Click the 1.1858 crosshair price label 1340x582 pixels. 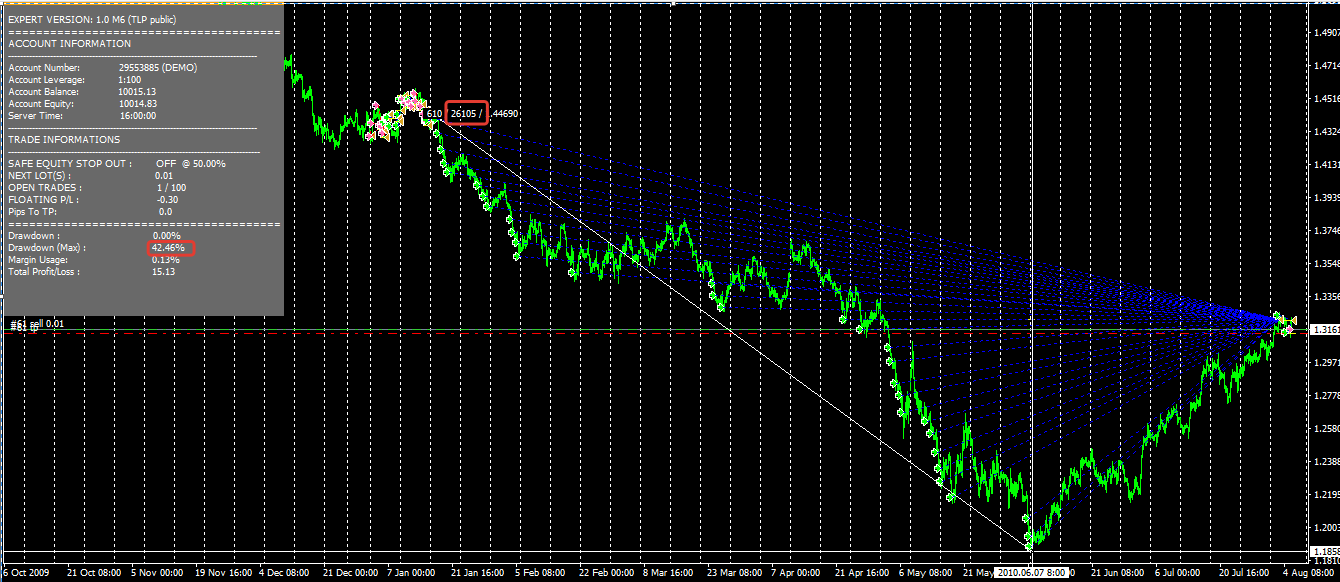click(1325, 550)
